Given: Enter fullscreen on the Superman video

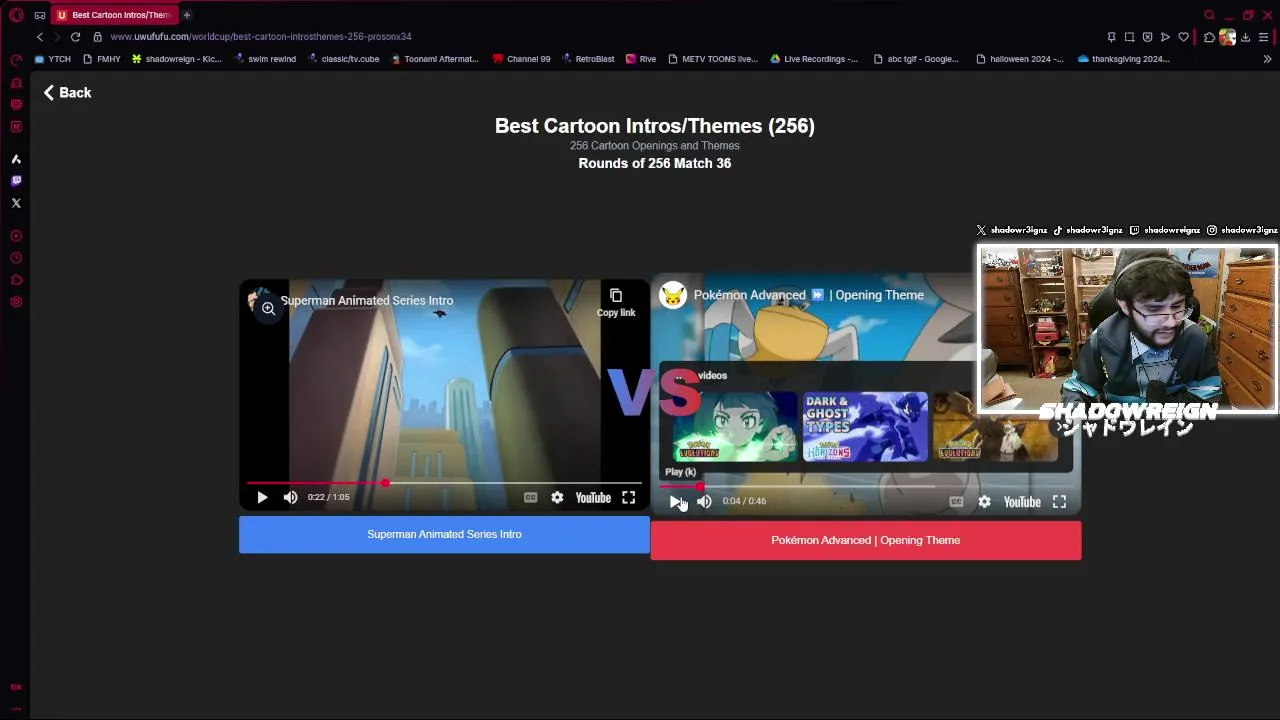Looking at the screenshot, I should 628,497.
